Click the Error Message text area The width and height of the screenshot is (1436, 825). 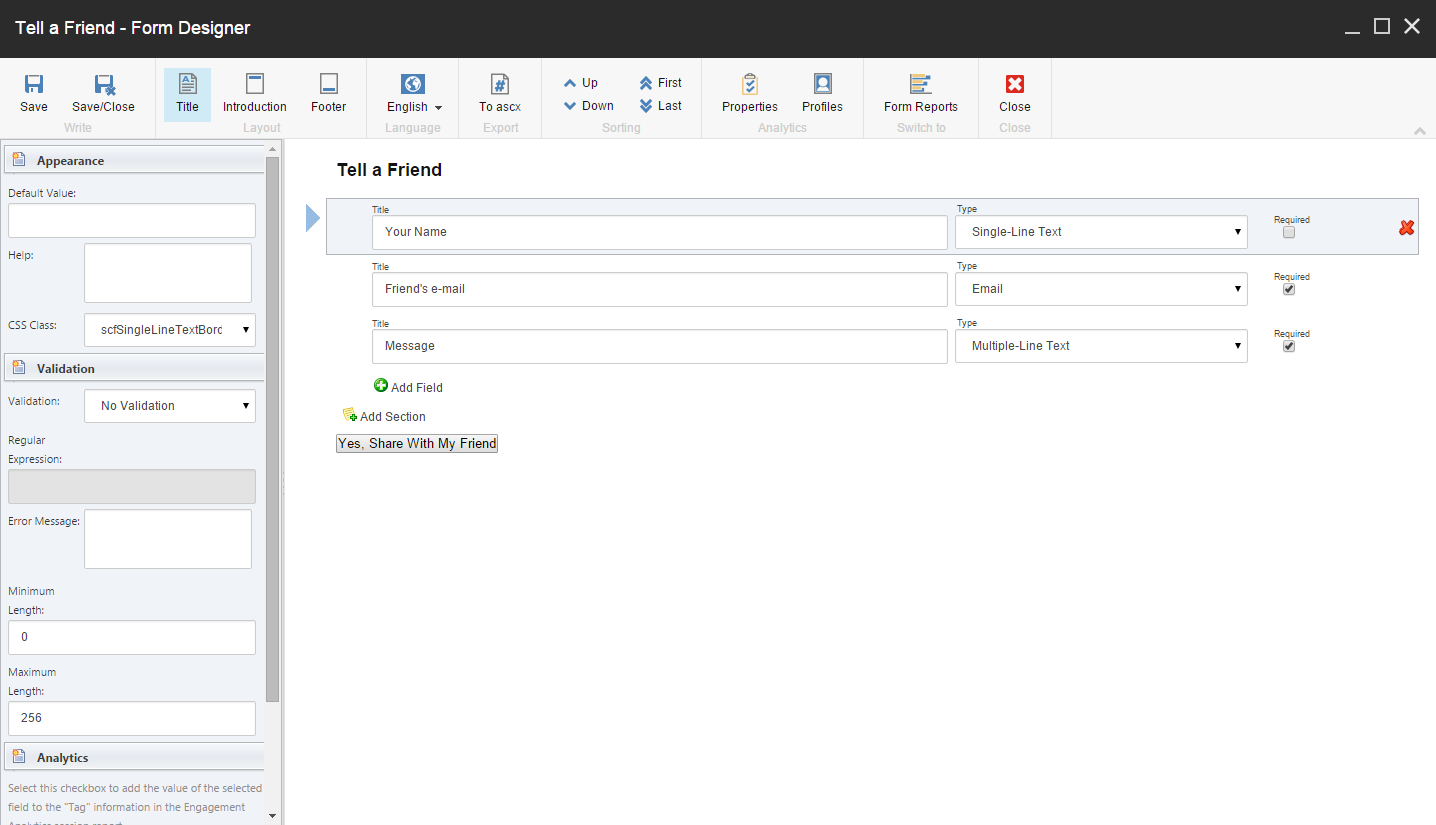(168, 539)
